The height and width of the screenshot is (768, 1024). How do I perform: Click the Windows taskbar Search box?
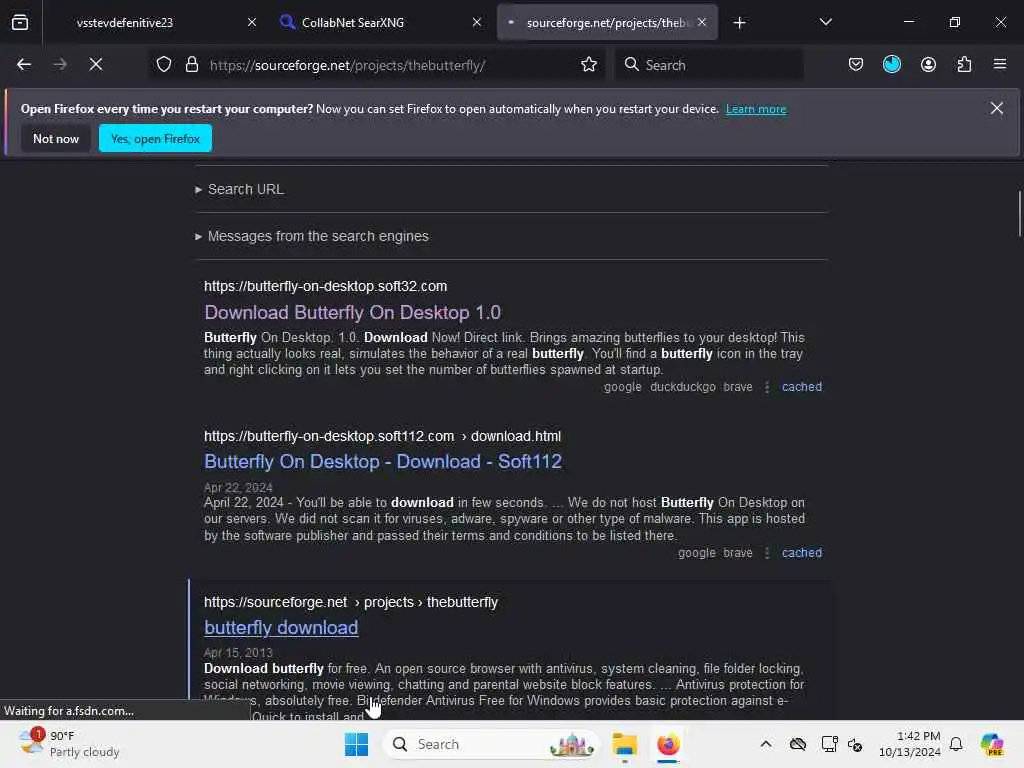coord(491,744)
